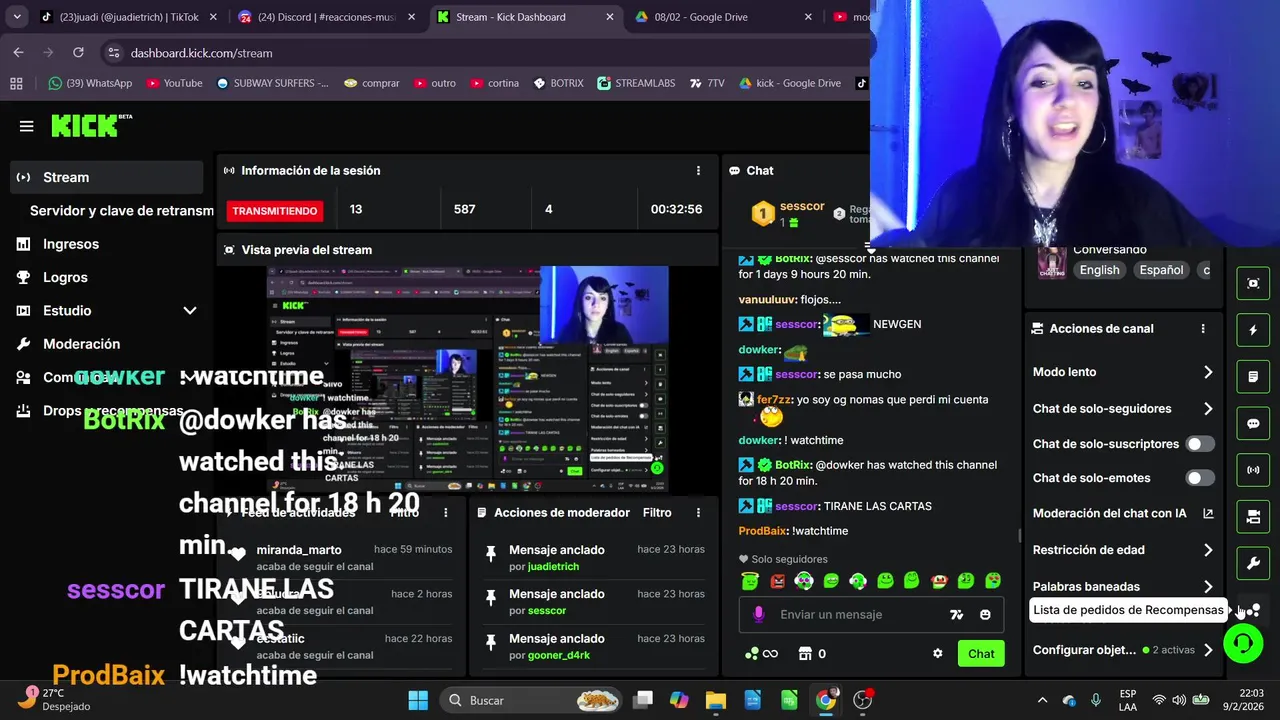This screenshot has width=1280, height=720.
Task: Open the document note panel button
Action: [1253, 377]
